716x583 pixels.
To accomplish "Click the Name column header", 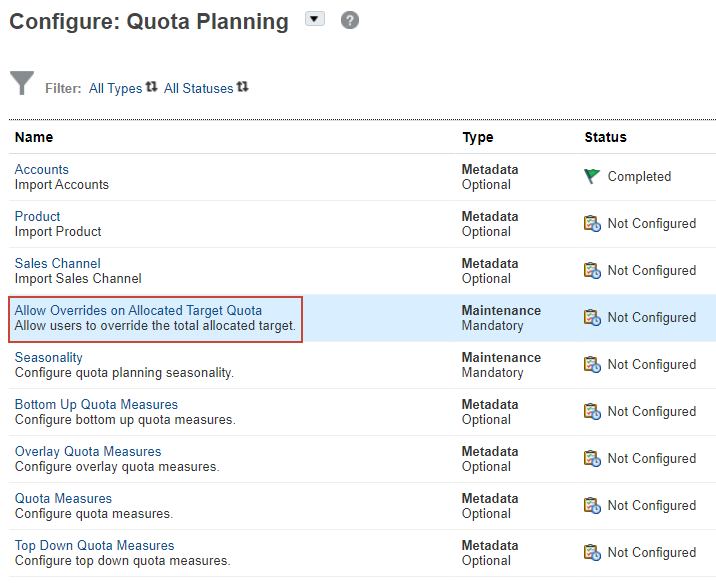I will tap(34, 137).
